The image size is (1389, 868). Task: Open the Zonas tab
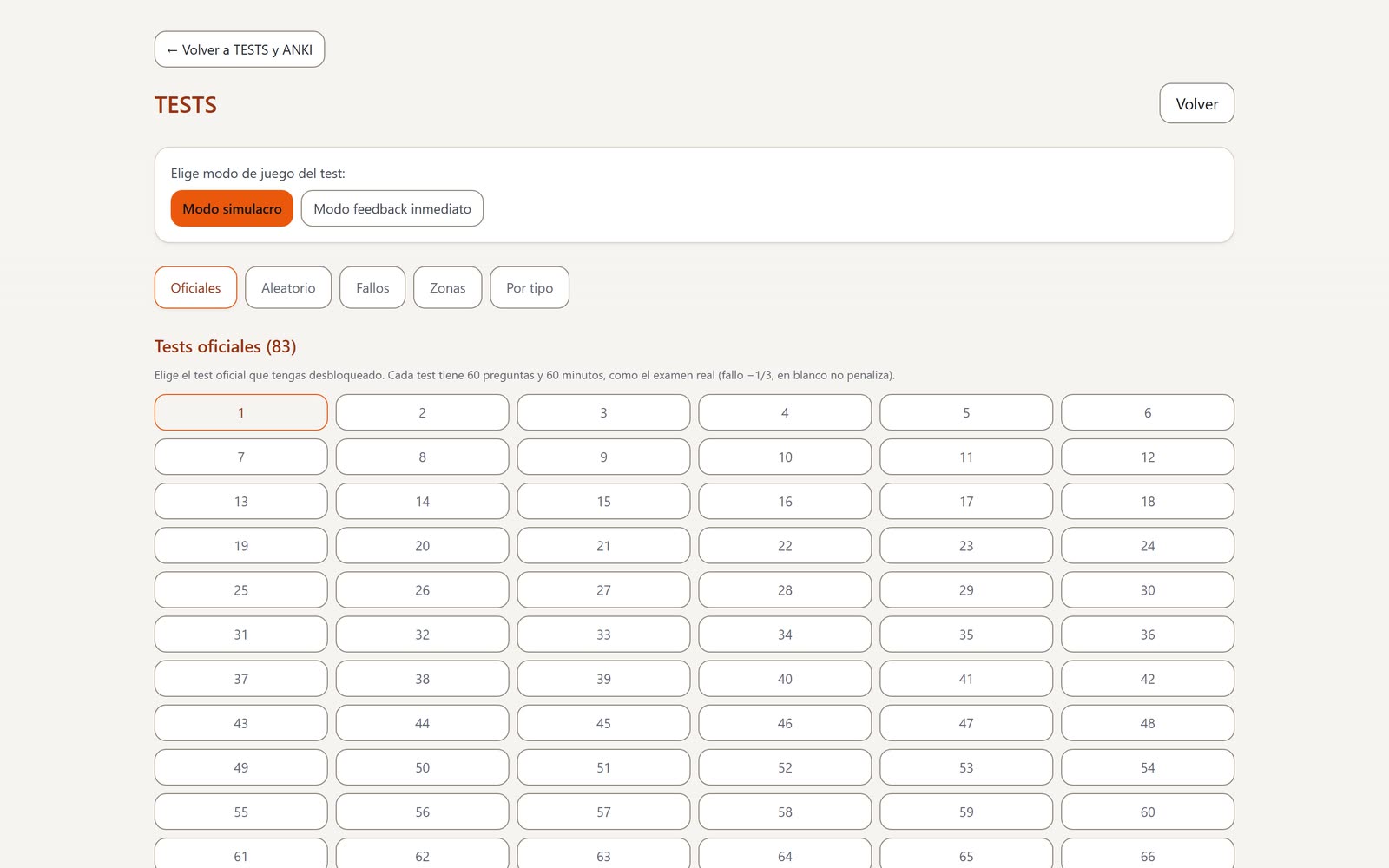447,287
